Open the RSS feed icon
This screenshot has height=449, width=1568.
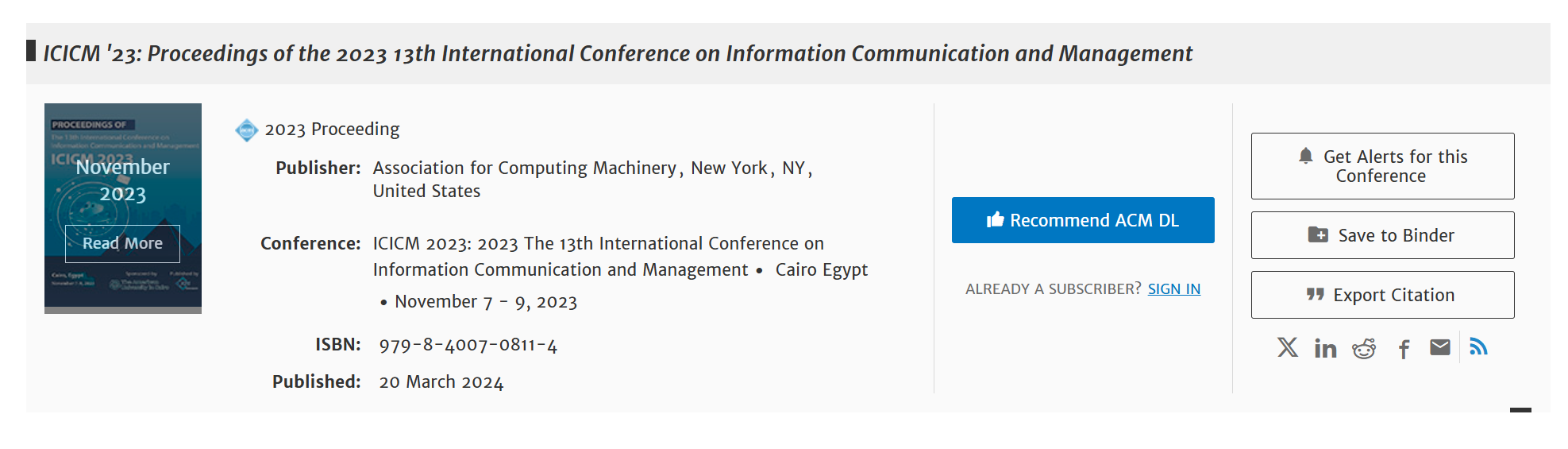(x=1478, y=346)
